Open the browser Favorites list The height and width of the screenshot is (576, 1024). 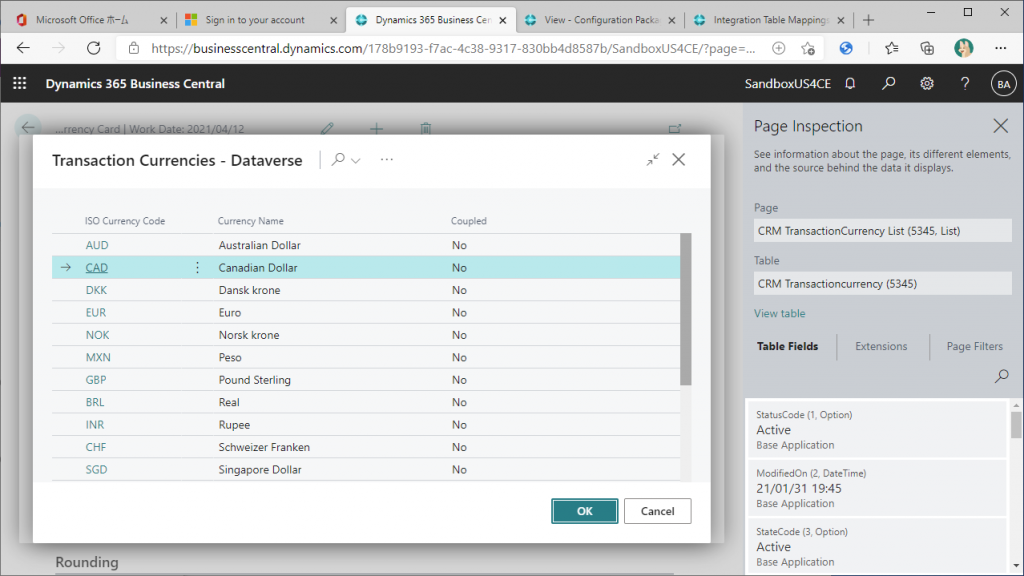click(891, 48)
